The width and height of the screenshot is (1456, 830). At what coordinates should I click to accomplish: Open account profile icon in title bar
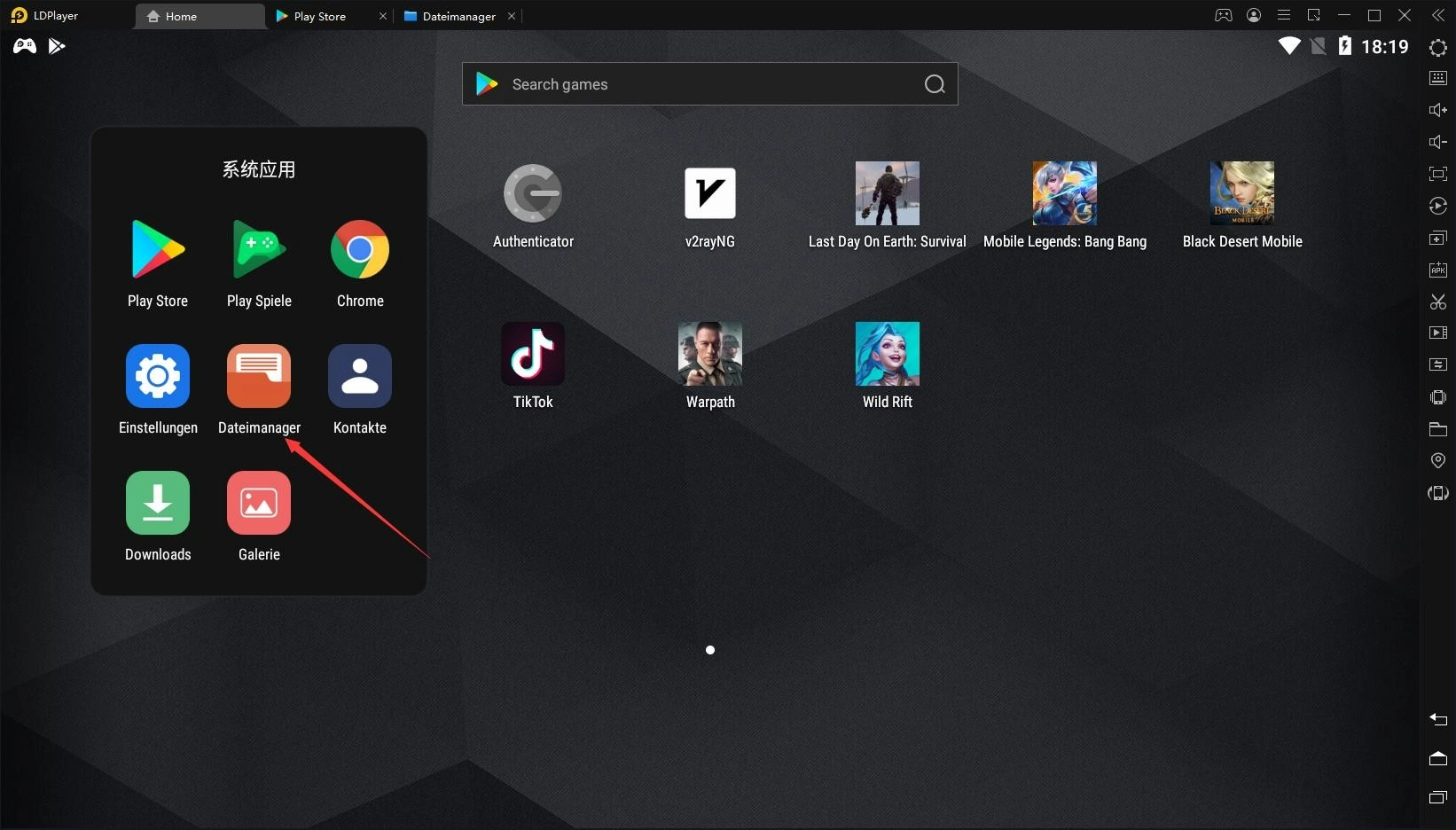(x=1254, y=15)
